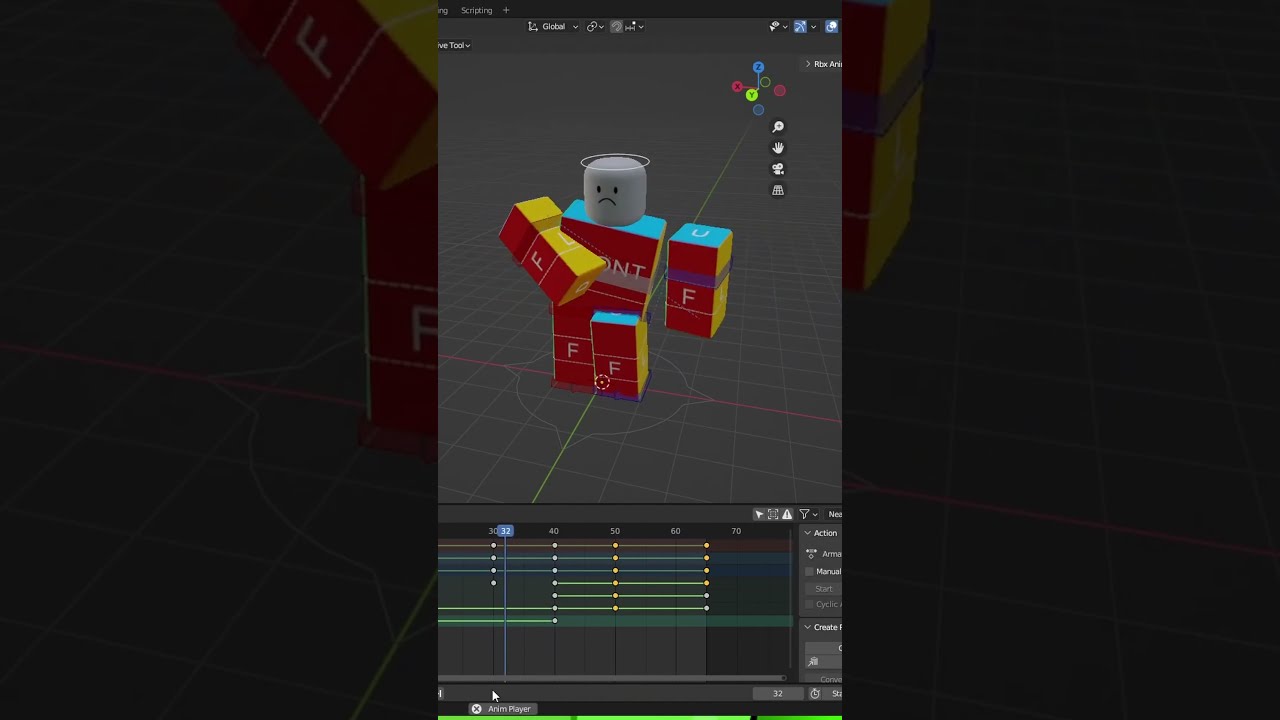Screen dimensions: 1280x720
Task: Select bottom-row keyframe at frame 40
Action: 555,621
